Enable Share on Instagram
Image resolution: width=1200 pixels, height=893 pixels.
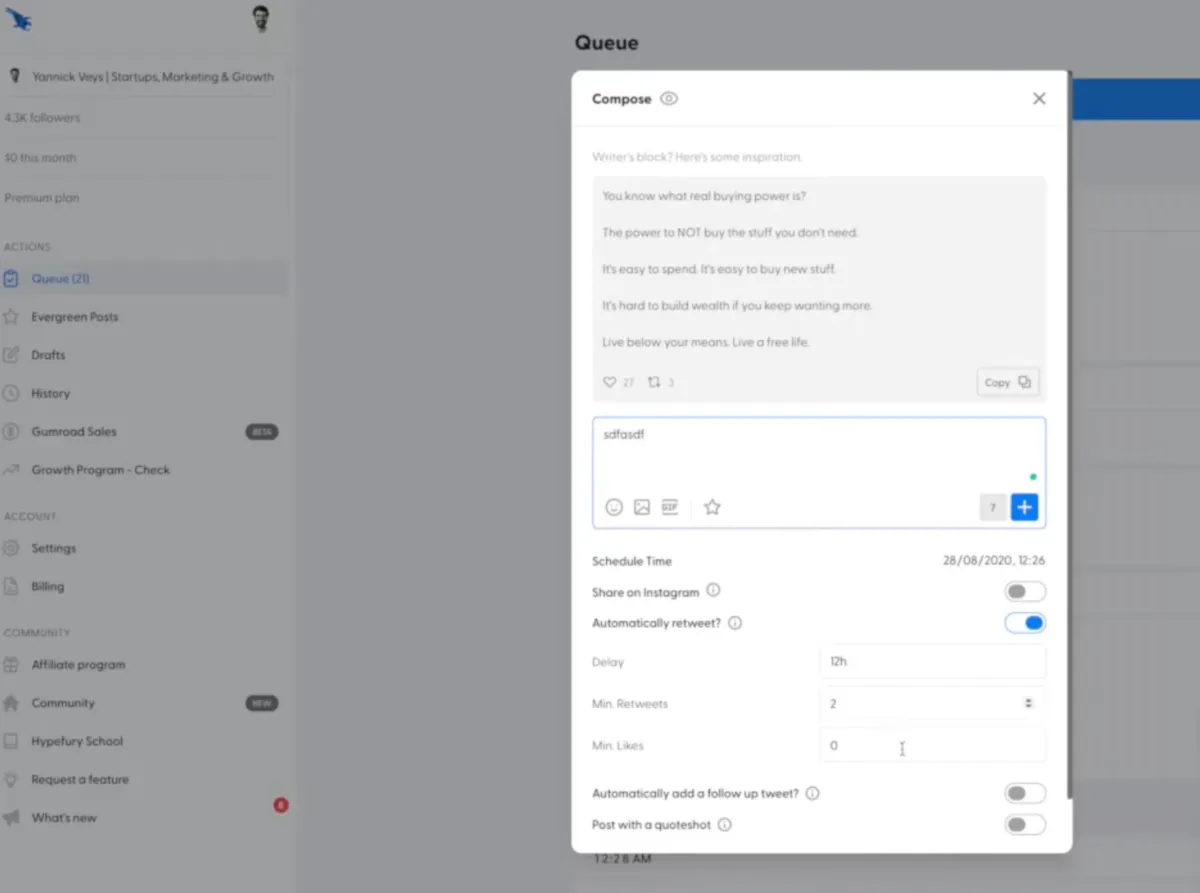1024,591
